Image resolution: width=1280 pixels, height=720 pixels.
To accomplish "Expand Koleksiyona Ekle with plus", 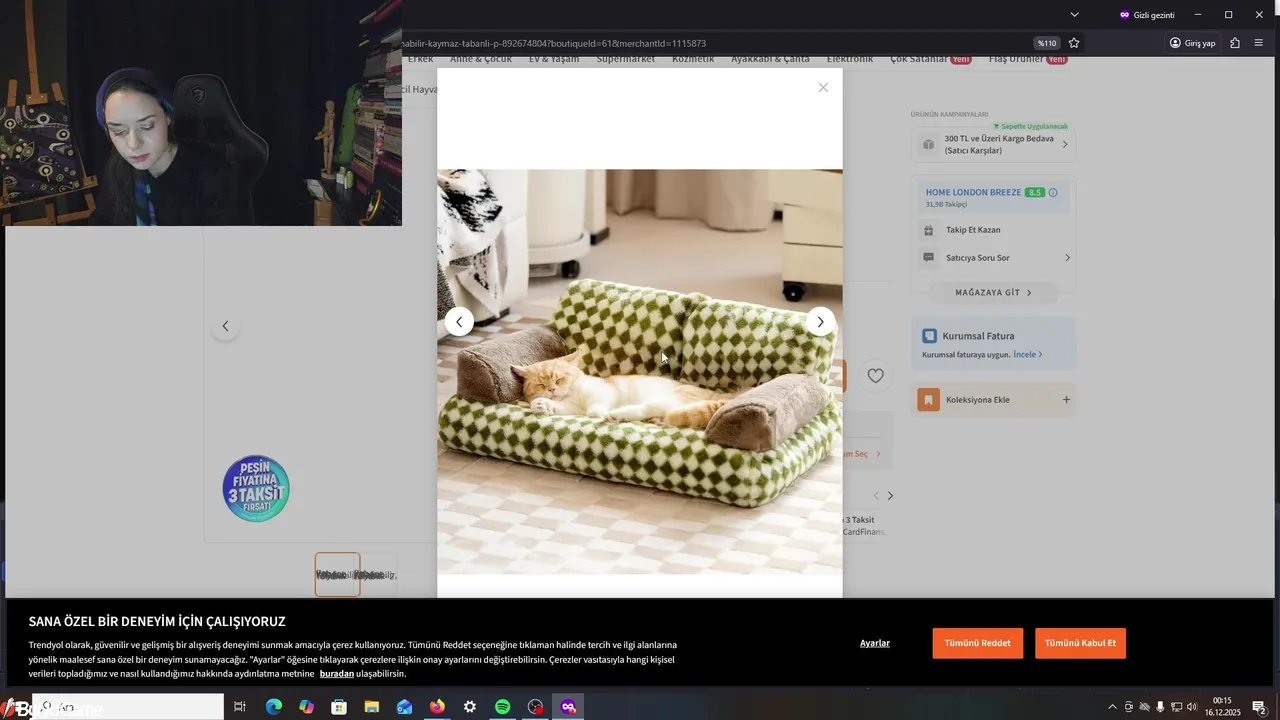I will pyautogui.click(x=1066, y=400).
